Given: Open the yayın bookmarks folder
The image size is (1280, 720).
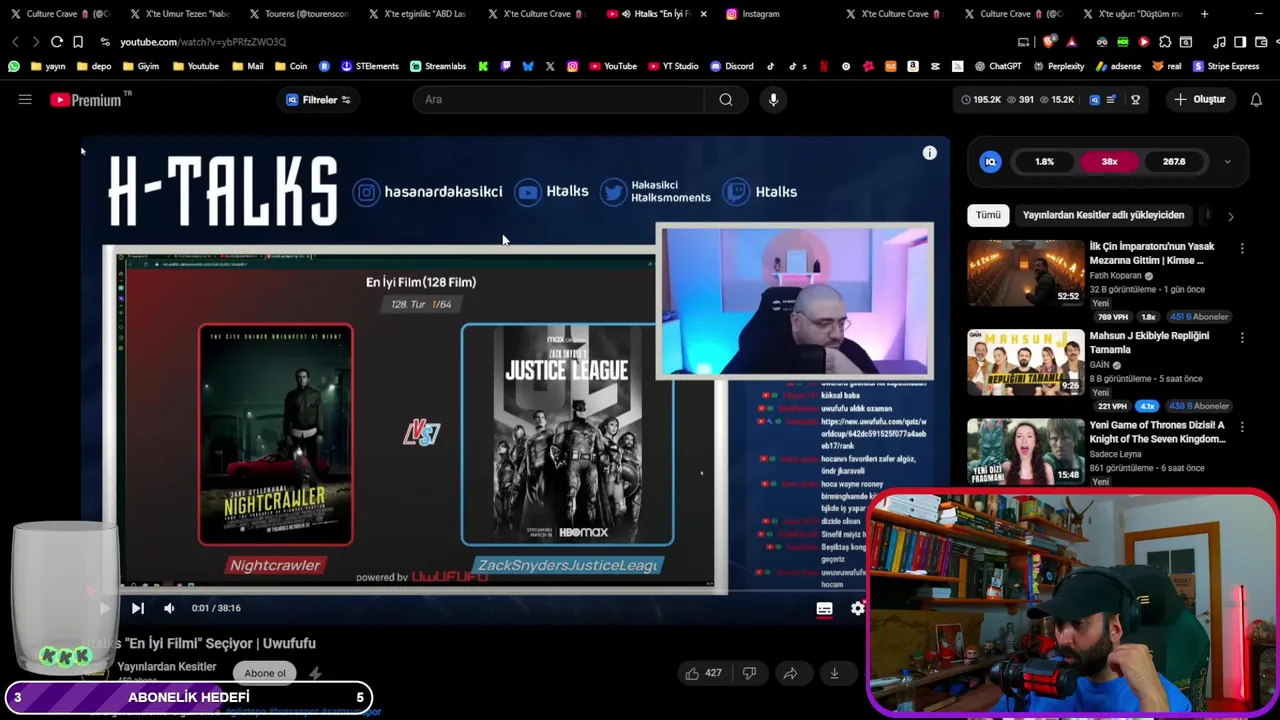Looking at the screenshot, I should [48, 66].
